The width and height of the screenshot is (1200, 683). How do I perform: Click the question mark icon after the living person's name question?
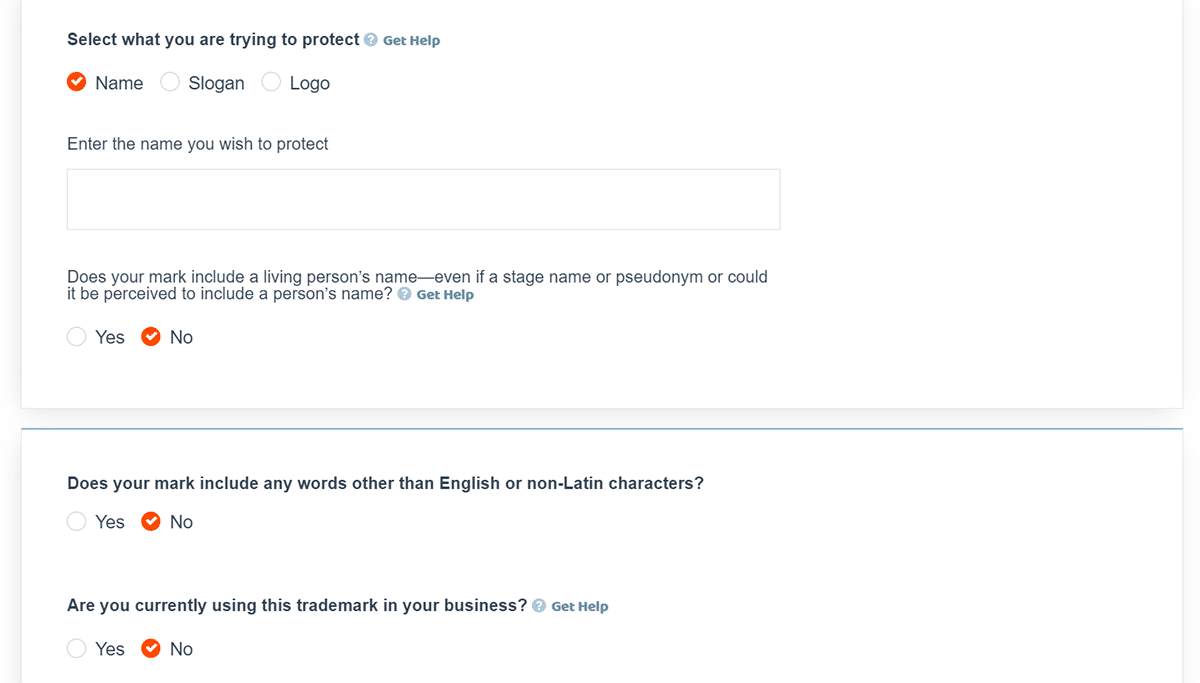(404, 295)
